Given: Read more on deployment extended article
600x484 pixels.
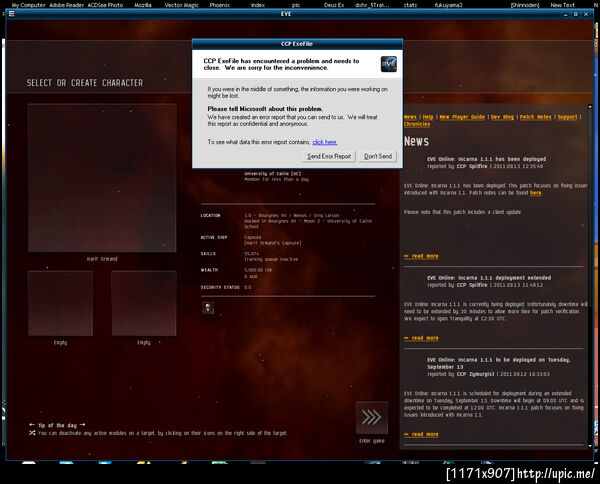Looking at the screenshot, I should click(x=421, y=338).
